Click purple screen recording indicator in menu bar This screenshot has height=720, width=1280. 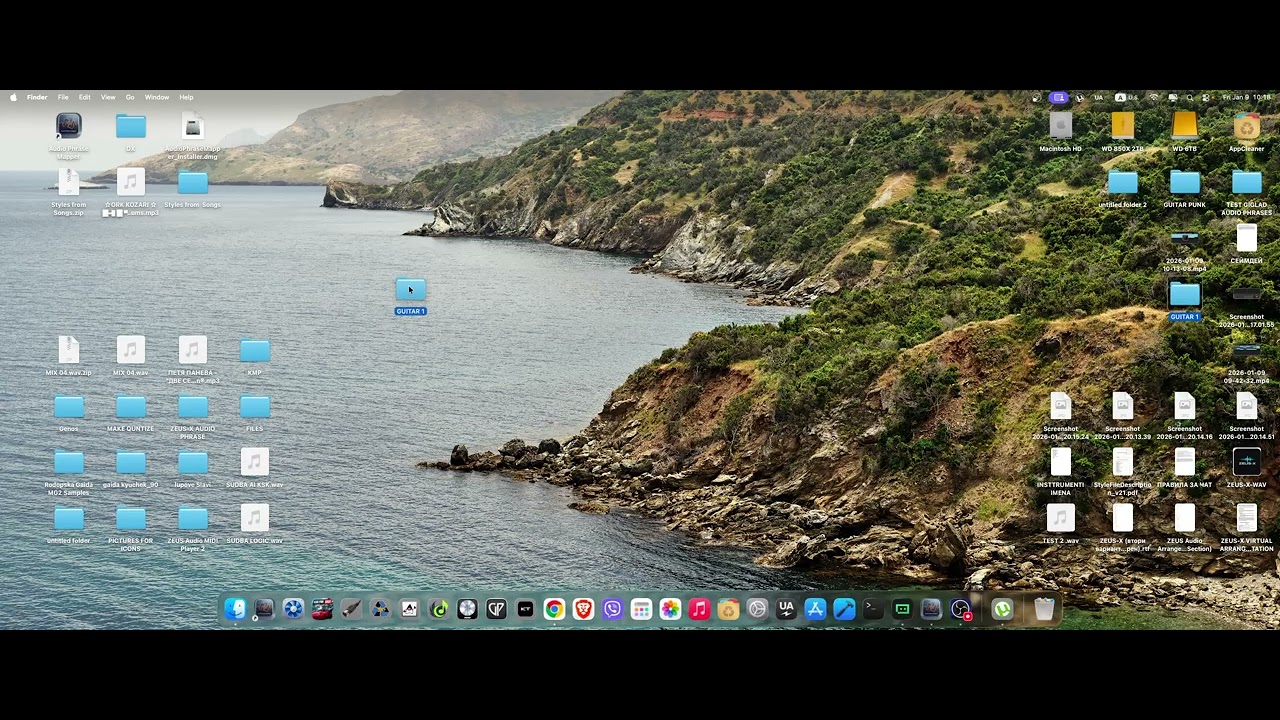(1059, 97)
